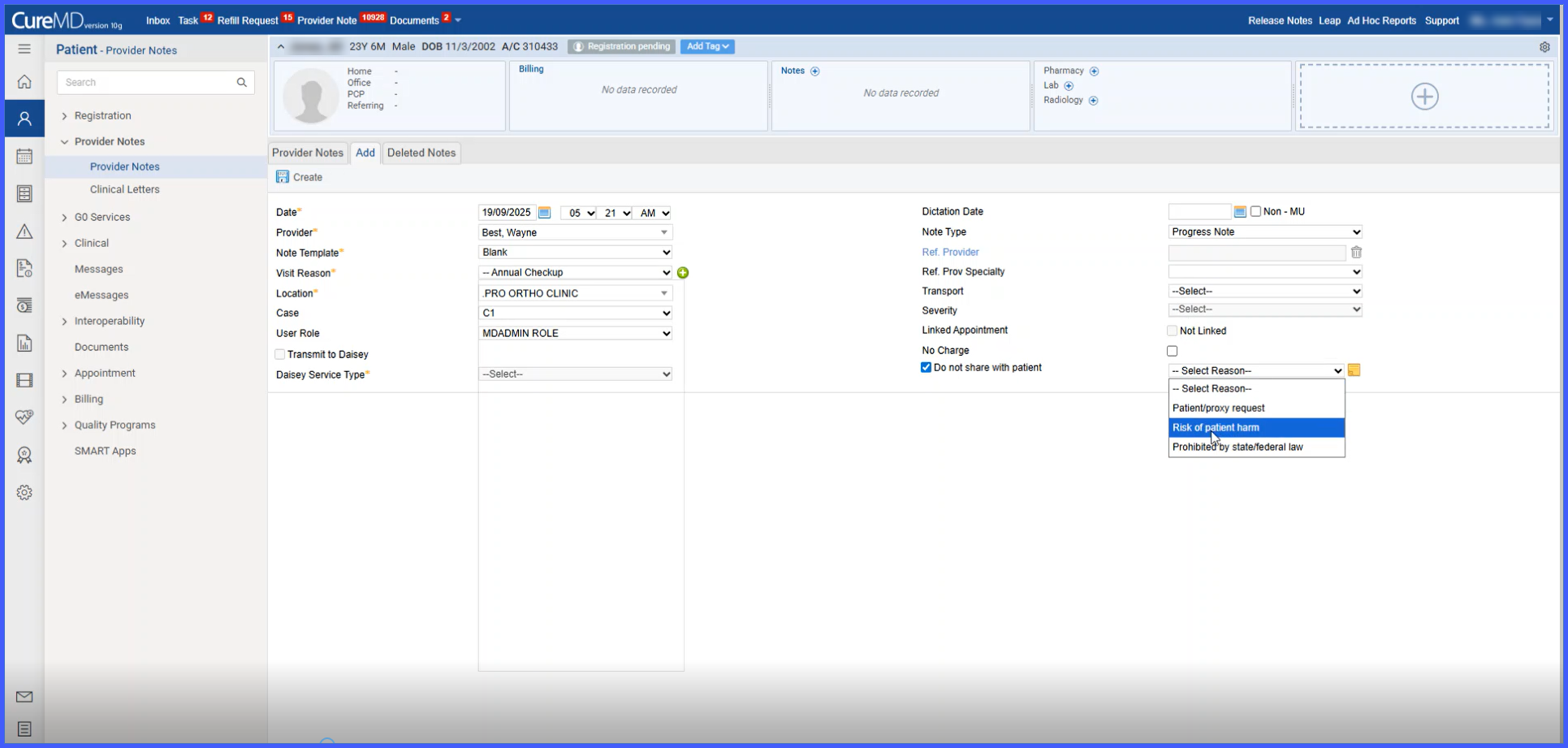Viewport: 1568px width, 748px height.
Task: Enable the Non - MU checkbox
Action: click(x=1255, y=212)
